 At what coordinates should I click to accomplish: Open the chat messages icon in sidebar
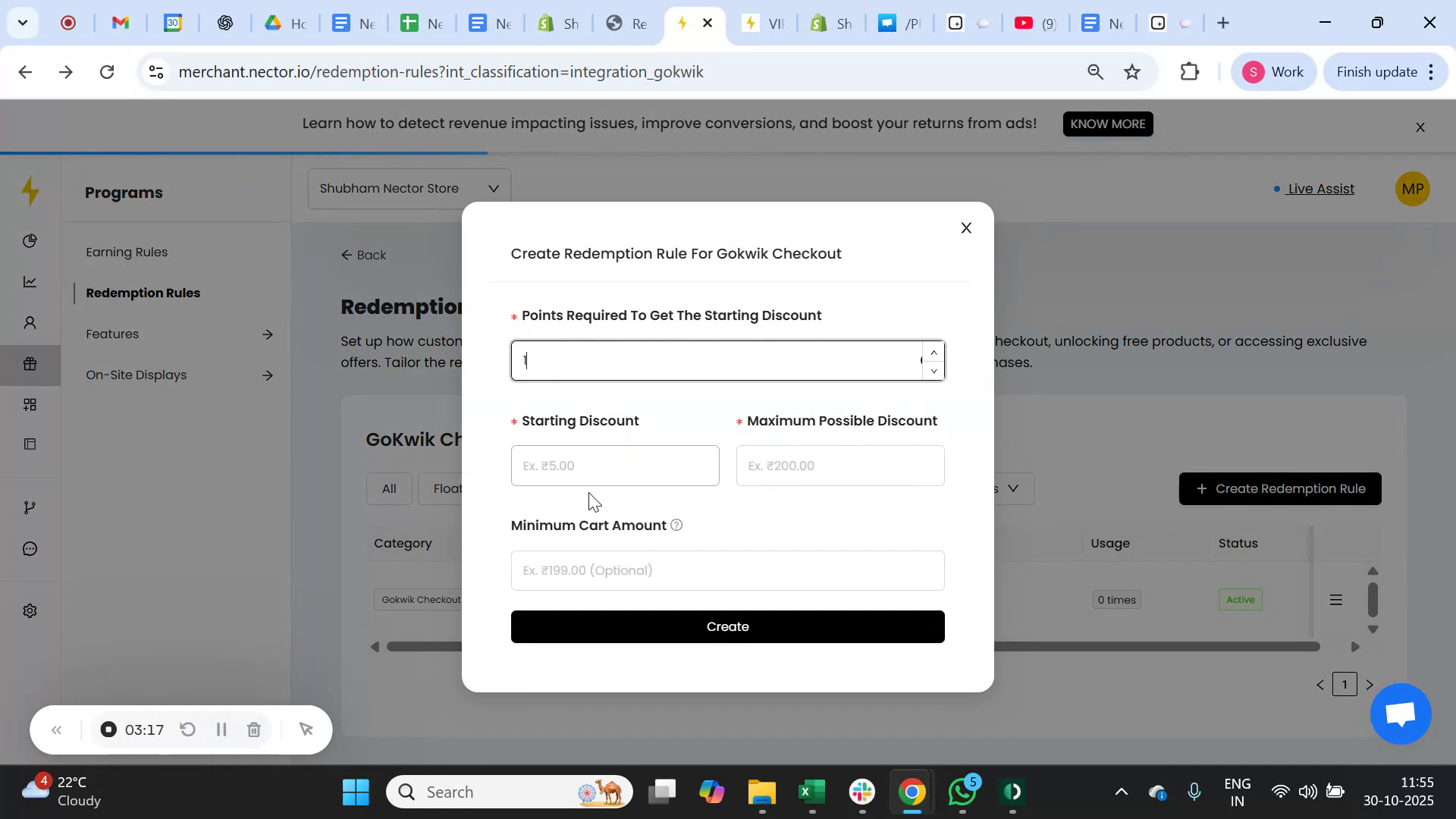pyautogui.click(x=30, y=548)
